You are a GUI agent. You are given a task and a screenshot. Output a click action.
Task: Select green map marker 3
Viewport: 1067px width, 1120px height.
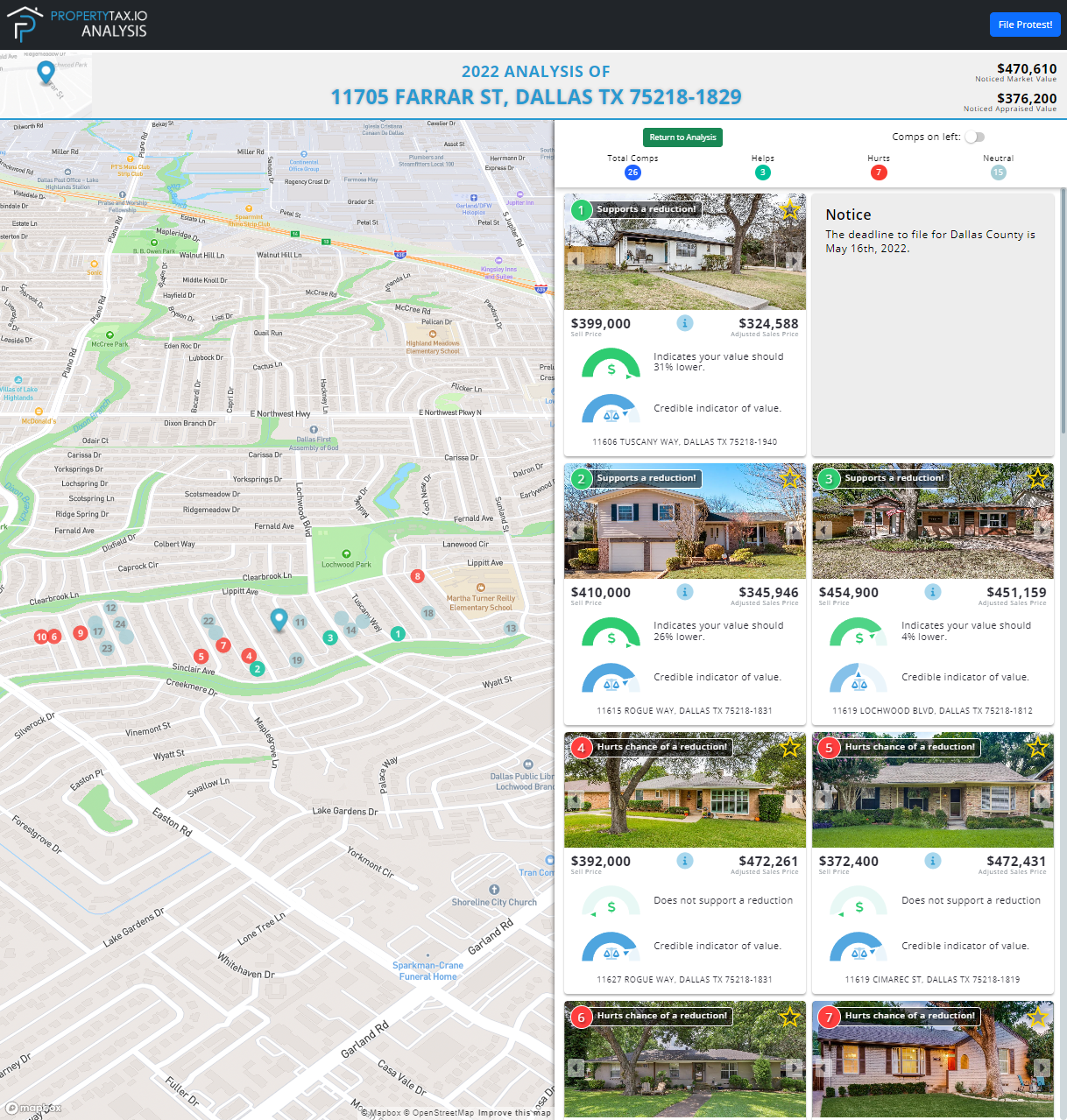pyautogui.click(x=329, y=637)
